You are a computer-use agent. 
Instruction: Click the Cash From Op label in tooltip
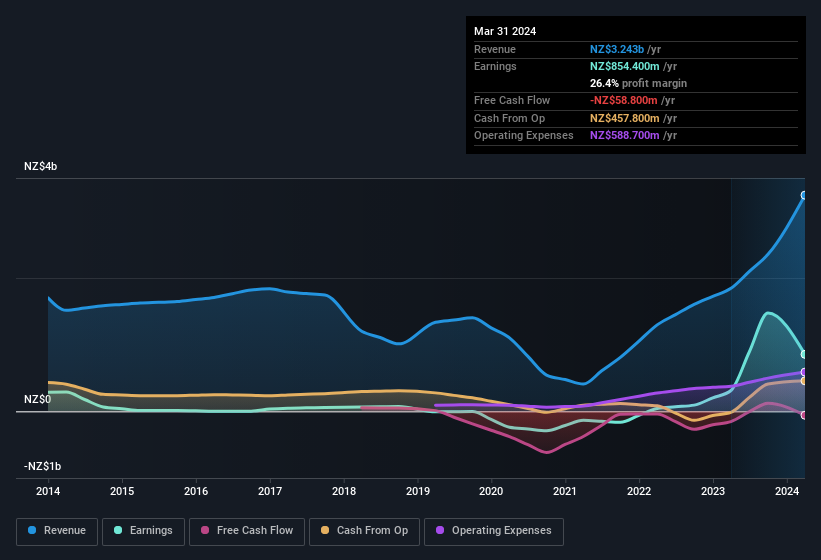coord(509,118)
